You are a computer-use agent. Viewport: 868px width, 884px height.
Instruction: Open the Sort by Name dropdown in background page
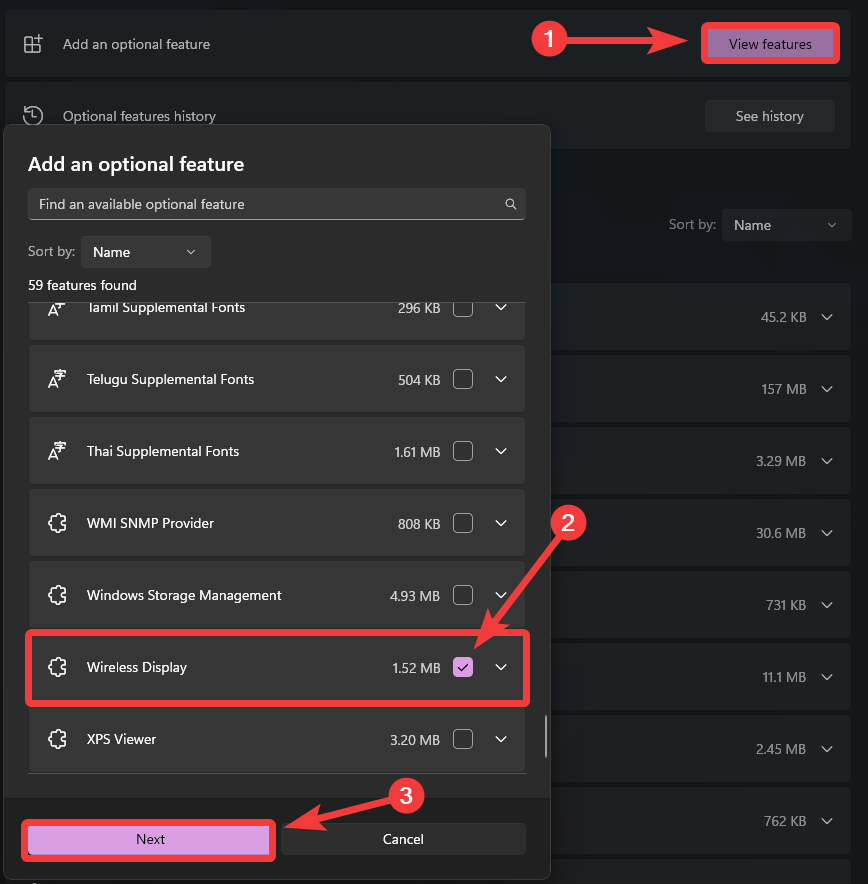[786, 225]
